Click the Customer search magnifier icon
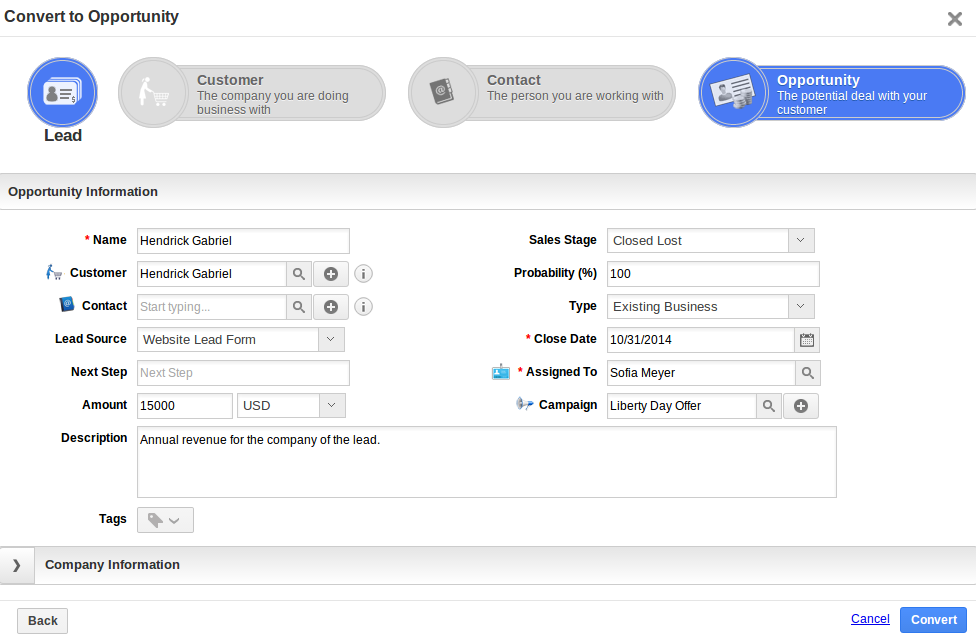976x640 pixels. point(299,274)
